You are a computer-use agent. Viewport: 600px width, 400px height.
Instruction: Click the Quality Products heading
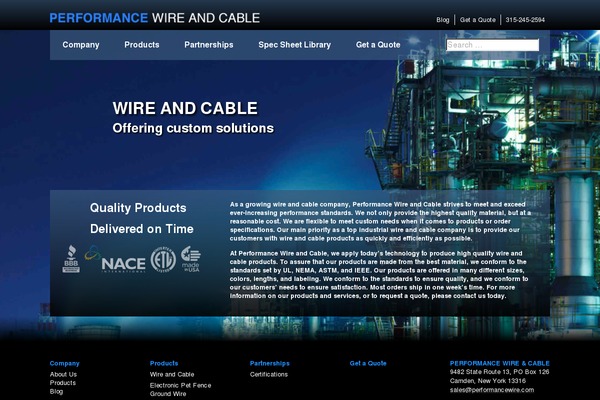(x=138, y=208)
